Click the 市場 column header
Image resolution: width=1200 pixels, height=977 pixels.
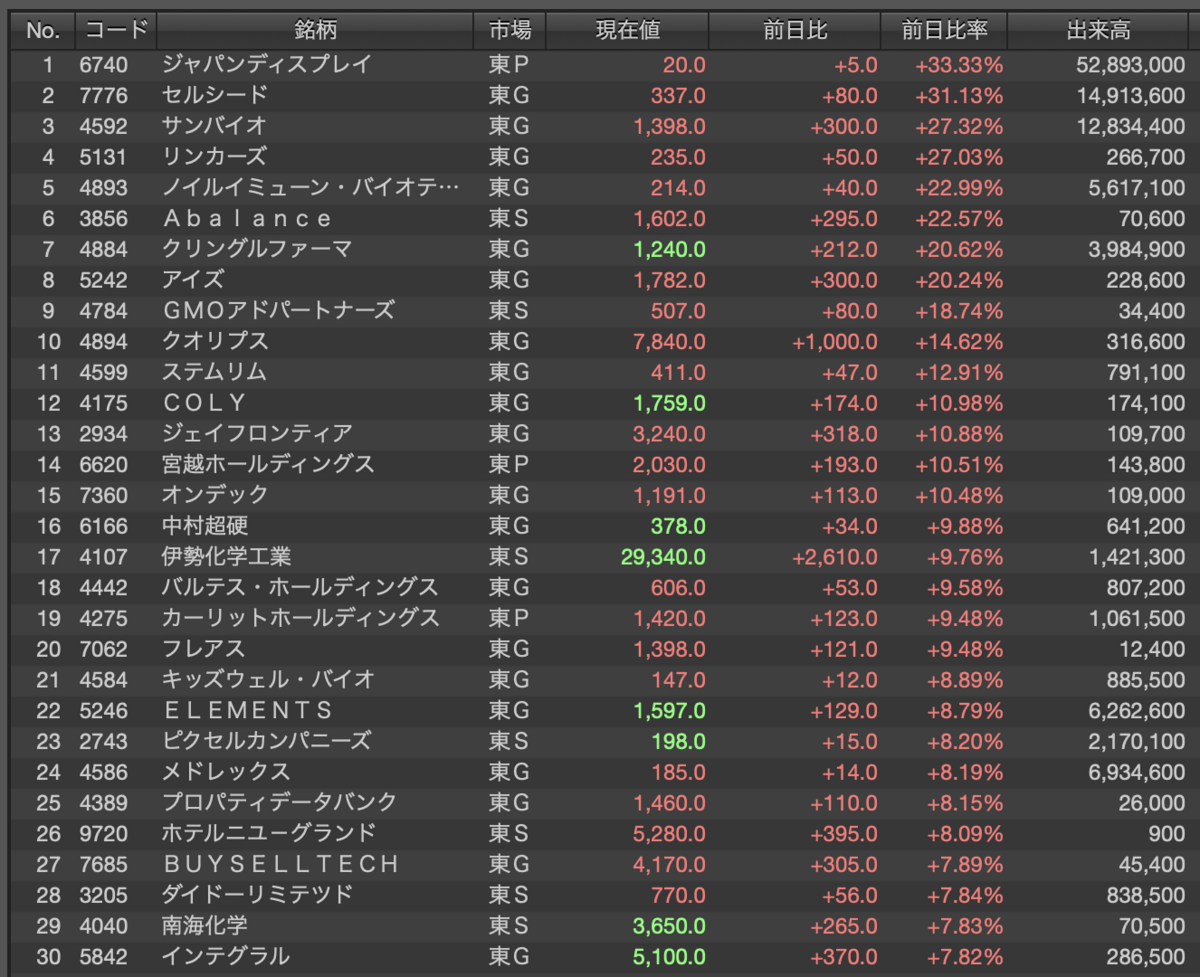tap(510, 30)
